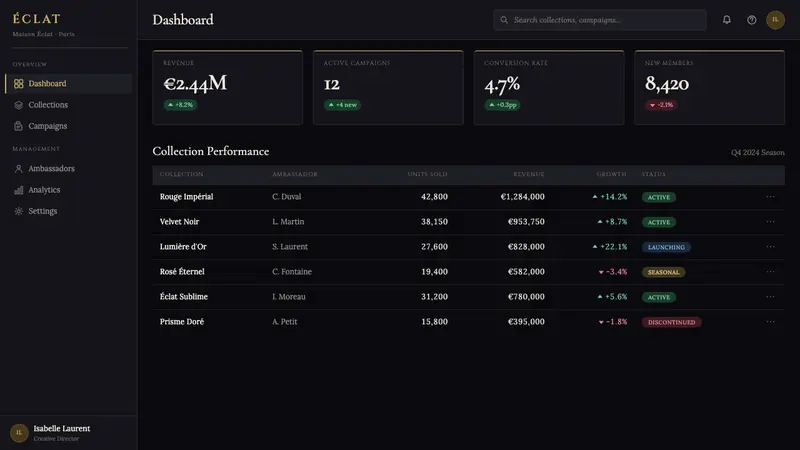Screen dimensions: 800x450
Task: Click the Isabelle Laurent sidebar avatar
Action: [x=19, y=433]
